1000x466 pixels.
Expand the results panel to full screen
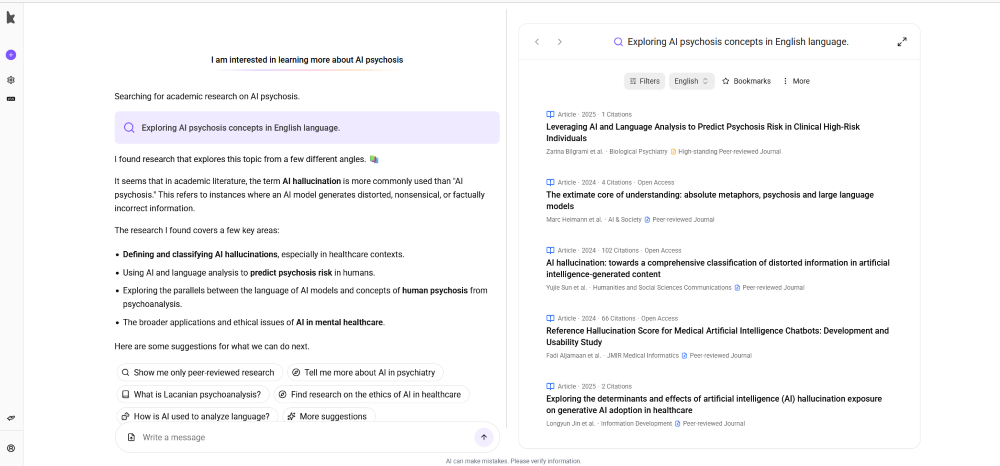[902, 42]
